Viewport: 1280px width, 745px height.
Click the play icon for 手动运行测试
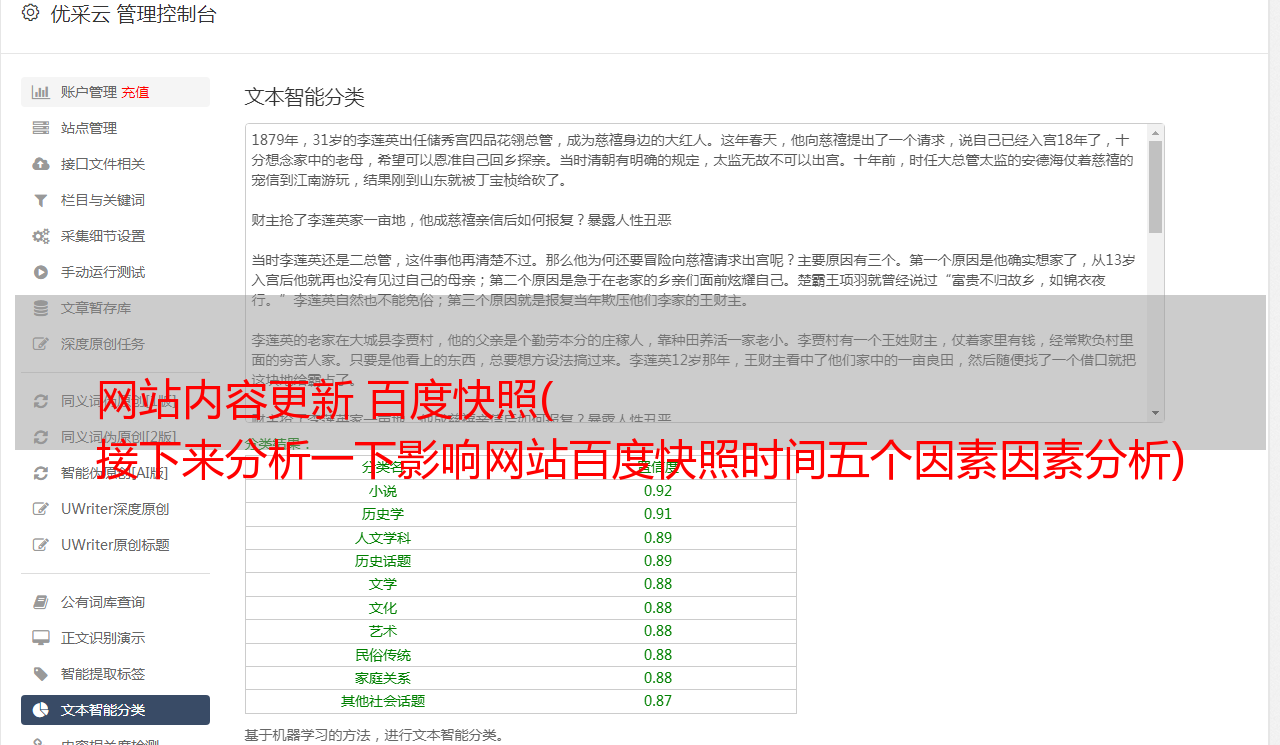tap(41, 272)
